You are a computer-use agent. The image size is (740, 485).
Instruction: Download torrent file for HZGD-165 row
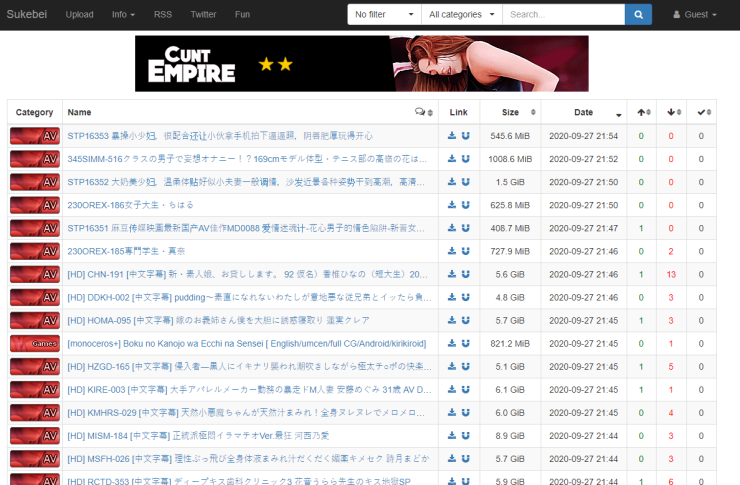point(452,367)
